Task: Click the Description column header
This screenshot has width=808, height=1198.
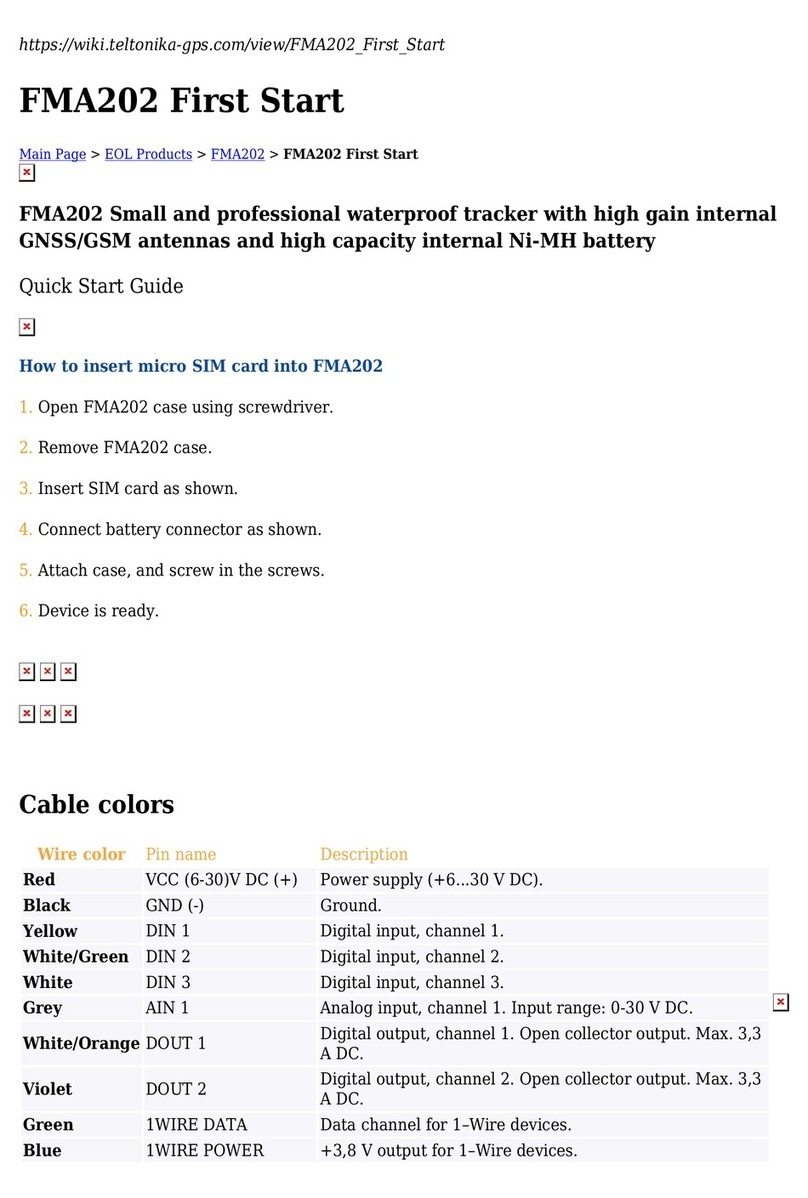Action: tap(364, 854)
